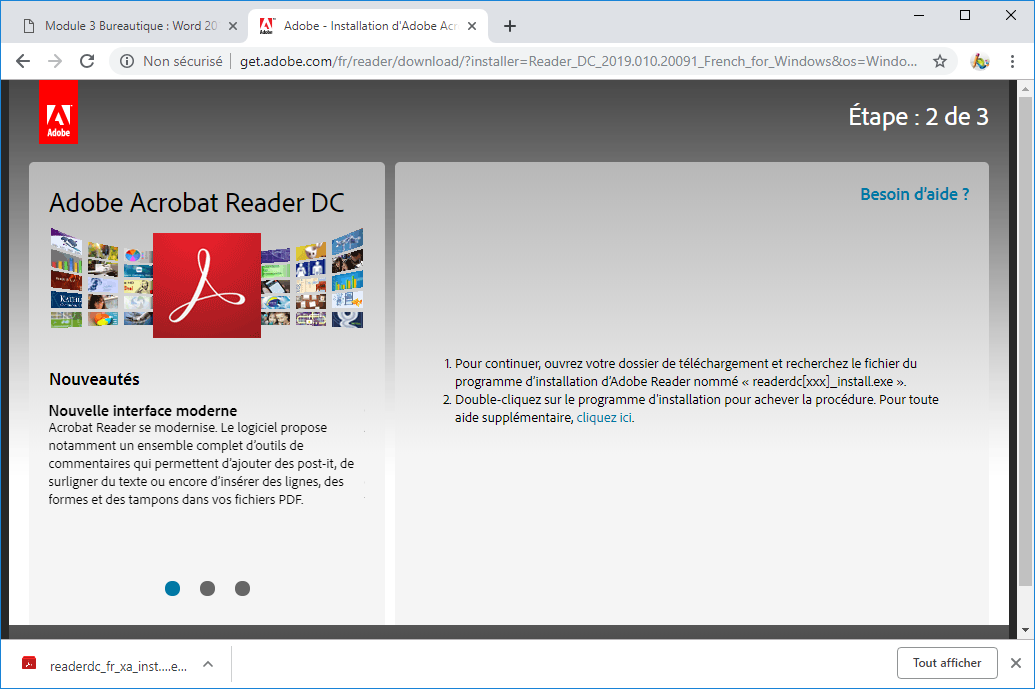This screenshot has height=689, width=1035.
Task: Click the Adobe logo at top left
Action: click(x=59, y=112)
